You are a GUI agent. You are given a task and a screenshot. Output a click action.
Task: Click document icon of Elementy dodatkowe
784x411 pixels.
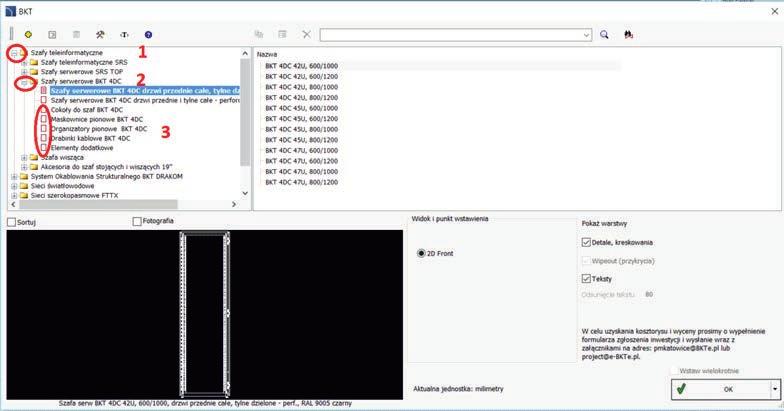point(44,148)
